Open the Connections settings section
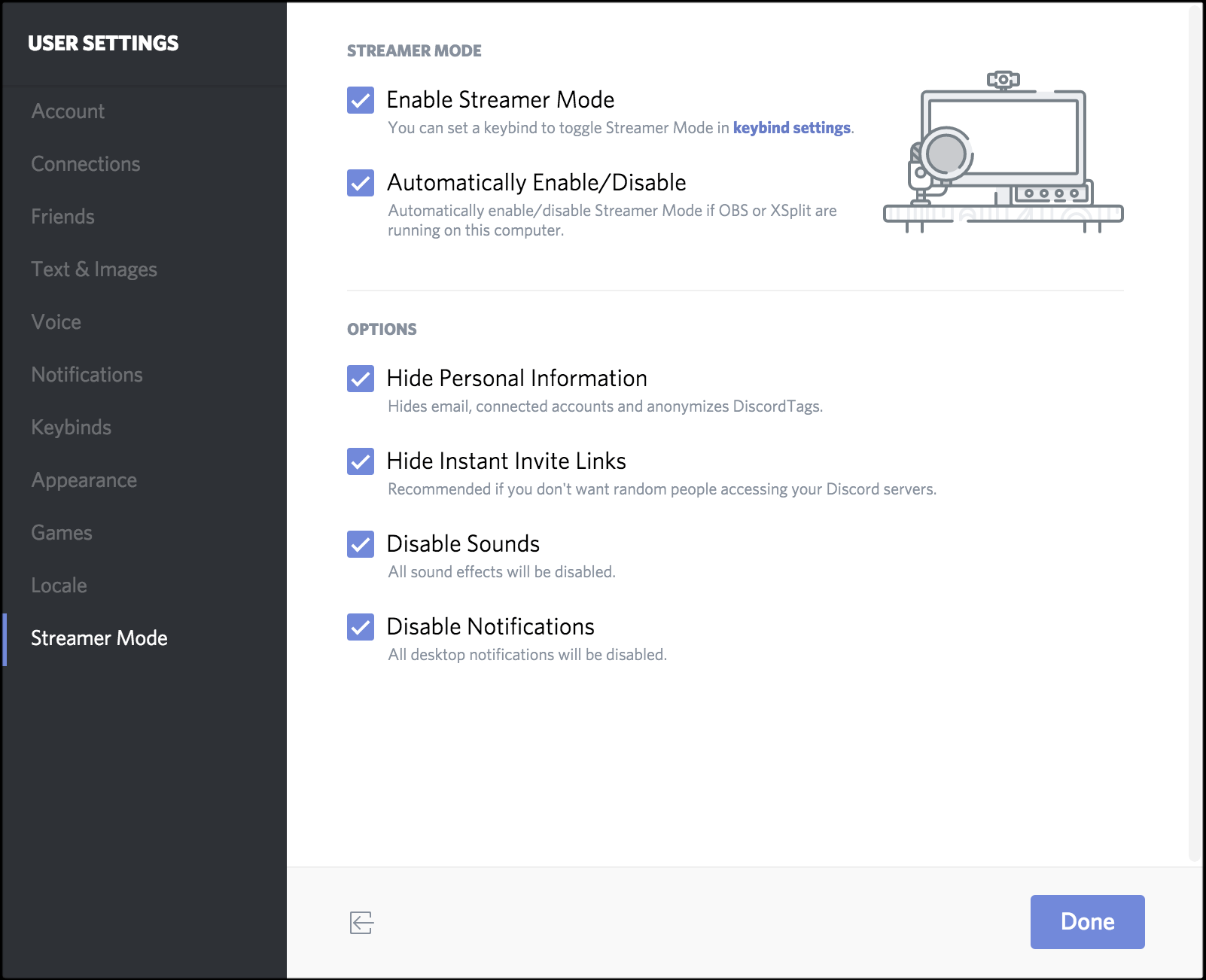 86,163
